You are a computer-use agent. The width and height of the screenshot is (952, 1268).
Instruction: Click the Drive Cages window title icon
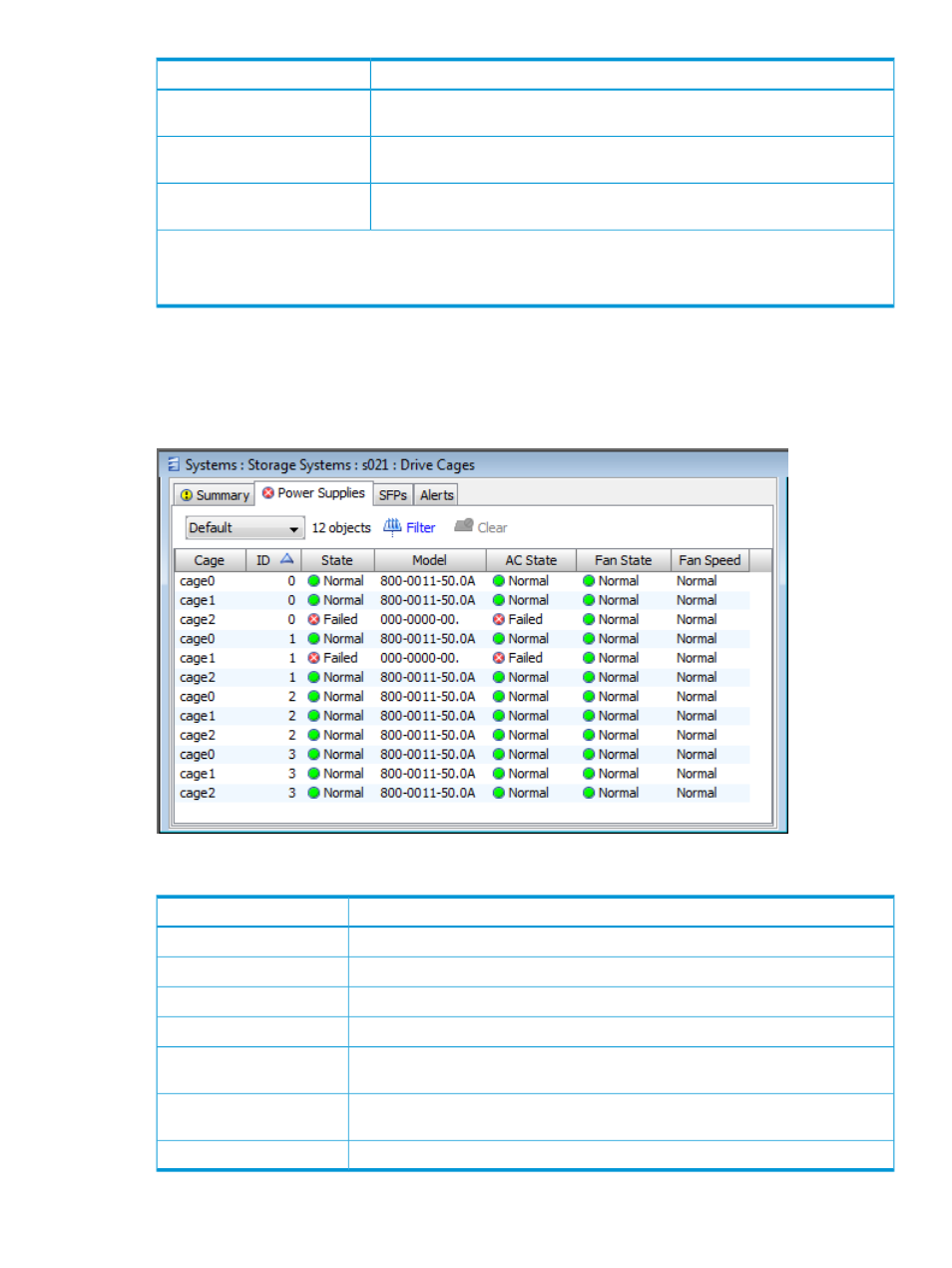[174, 464]
